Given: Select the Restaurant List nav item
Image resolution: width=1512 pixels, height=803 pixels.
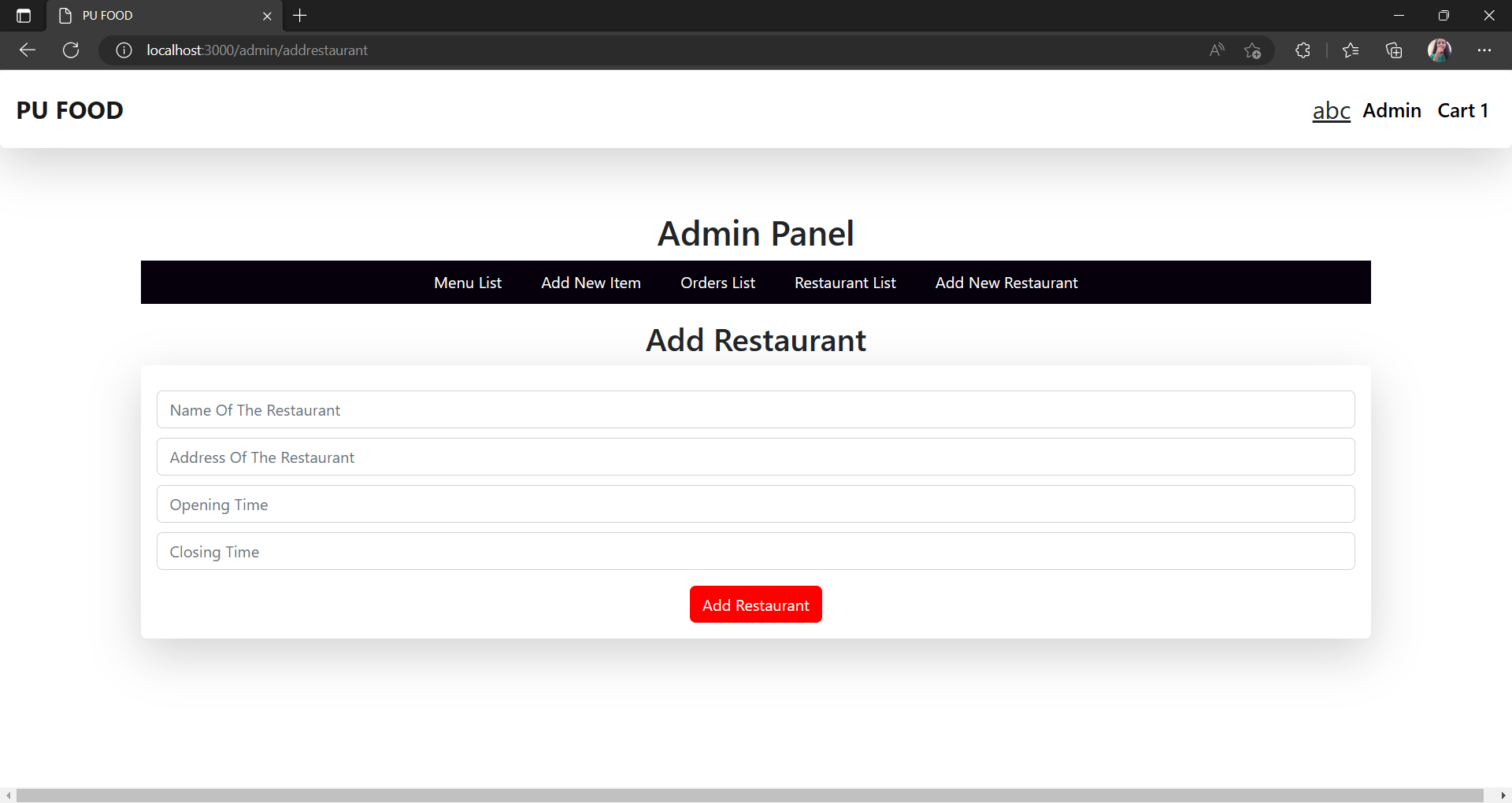Looking at the screenshot, I should 845,282.
